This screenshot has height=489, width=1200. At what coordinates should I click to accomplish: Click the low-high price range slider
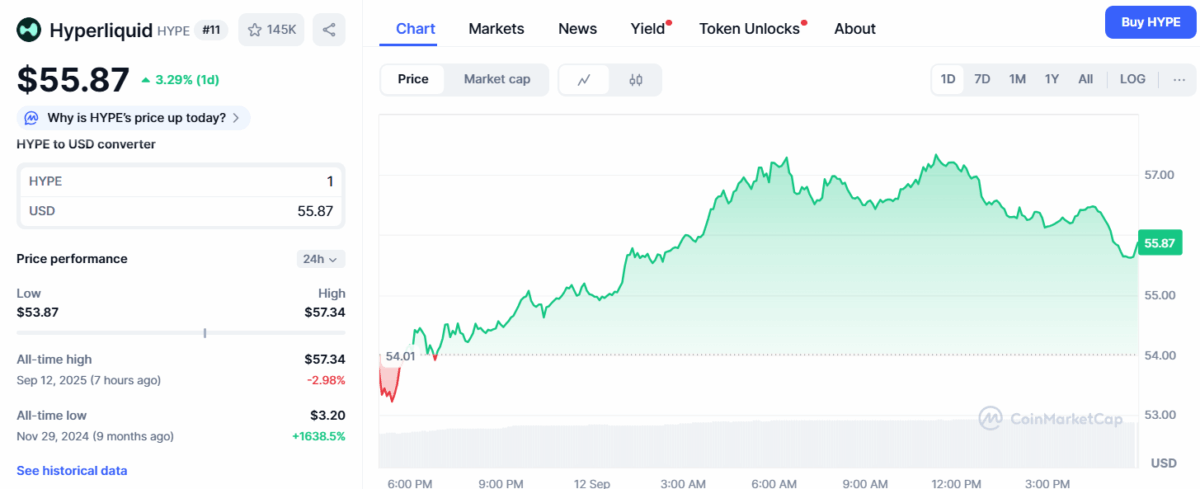coord(181,332)
